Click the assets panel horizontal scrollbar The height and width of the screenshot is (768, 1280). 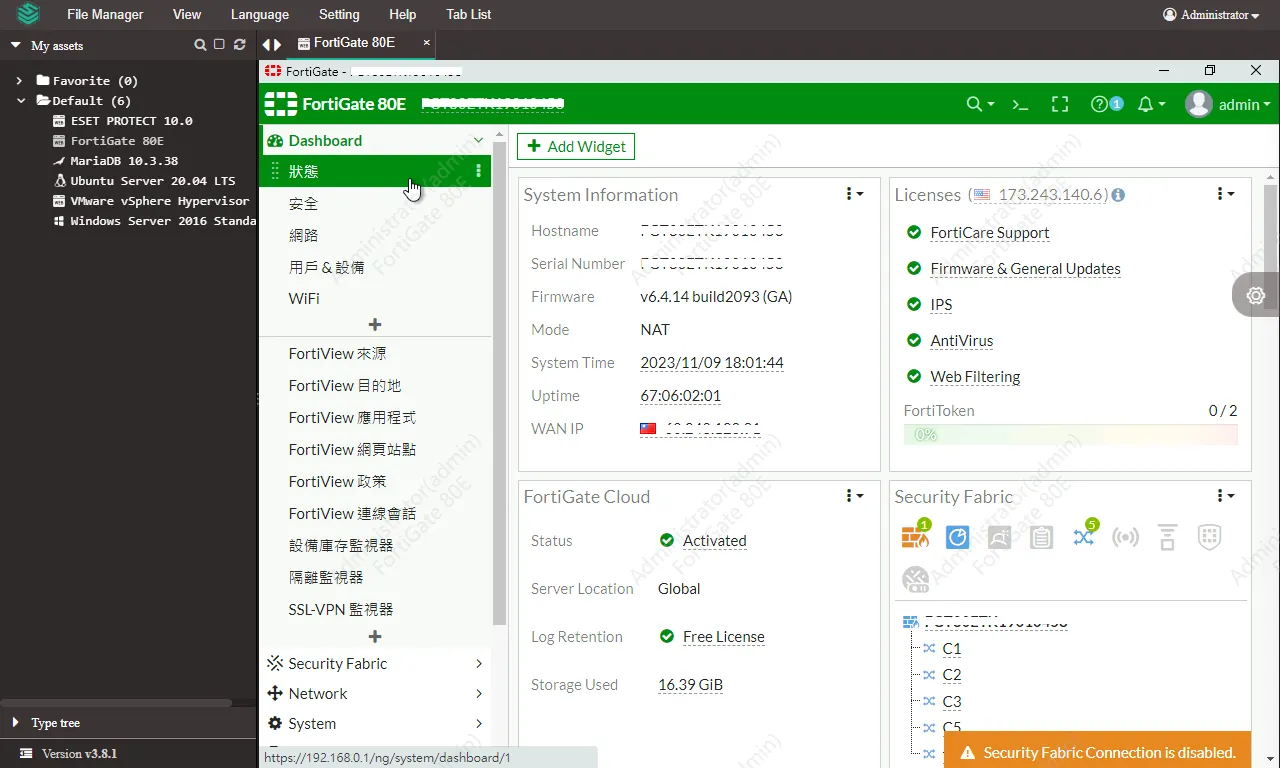pos(116,703)
